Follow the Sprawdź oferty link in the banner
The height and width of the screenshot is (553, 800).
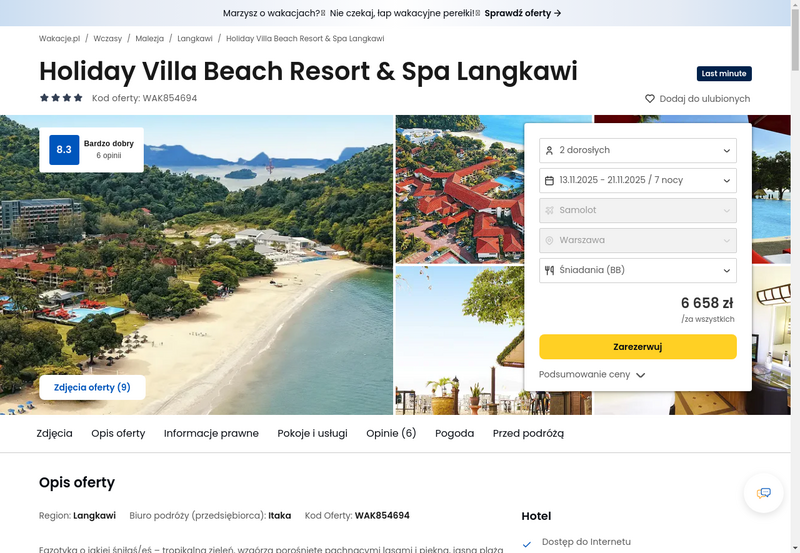(x=523, y=13)
